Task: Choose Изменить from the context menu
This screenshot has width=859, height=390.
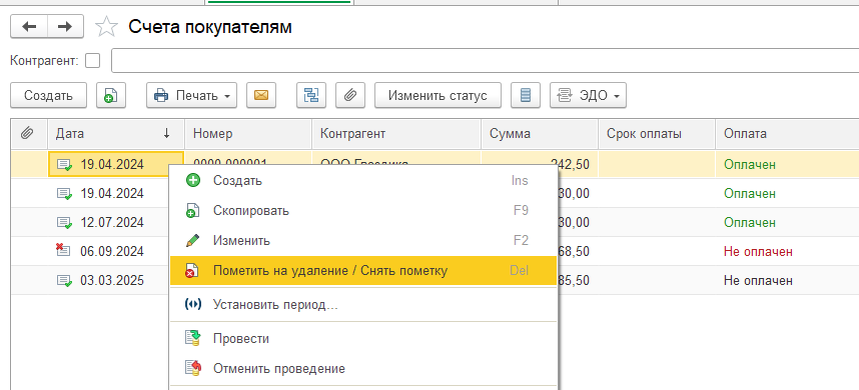Action: [363, 240]
